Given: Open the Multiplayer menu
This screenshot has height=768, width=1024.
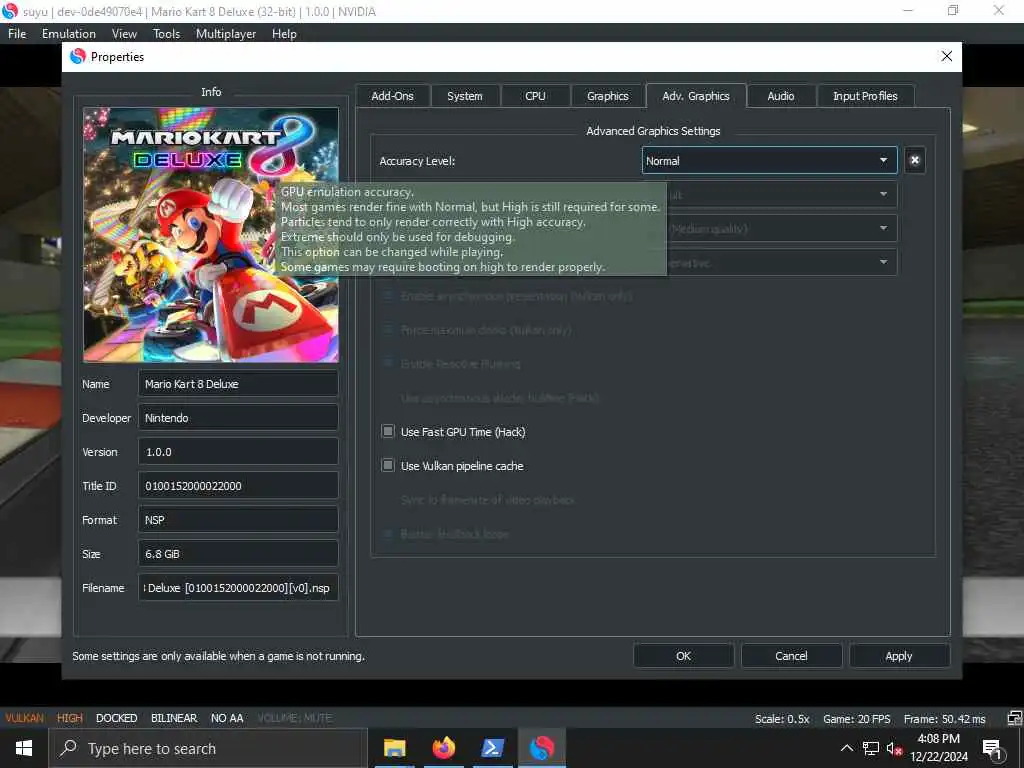Looking at the screenshot, I should tap(226, 33).
